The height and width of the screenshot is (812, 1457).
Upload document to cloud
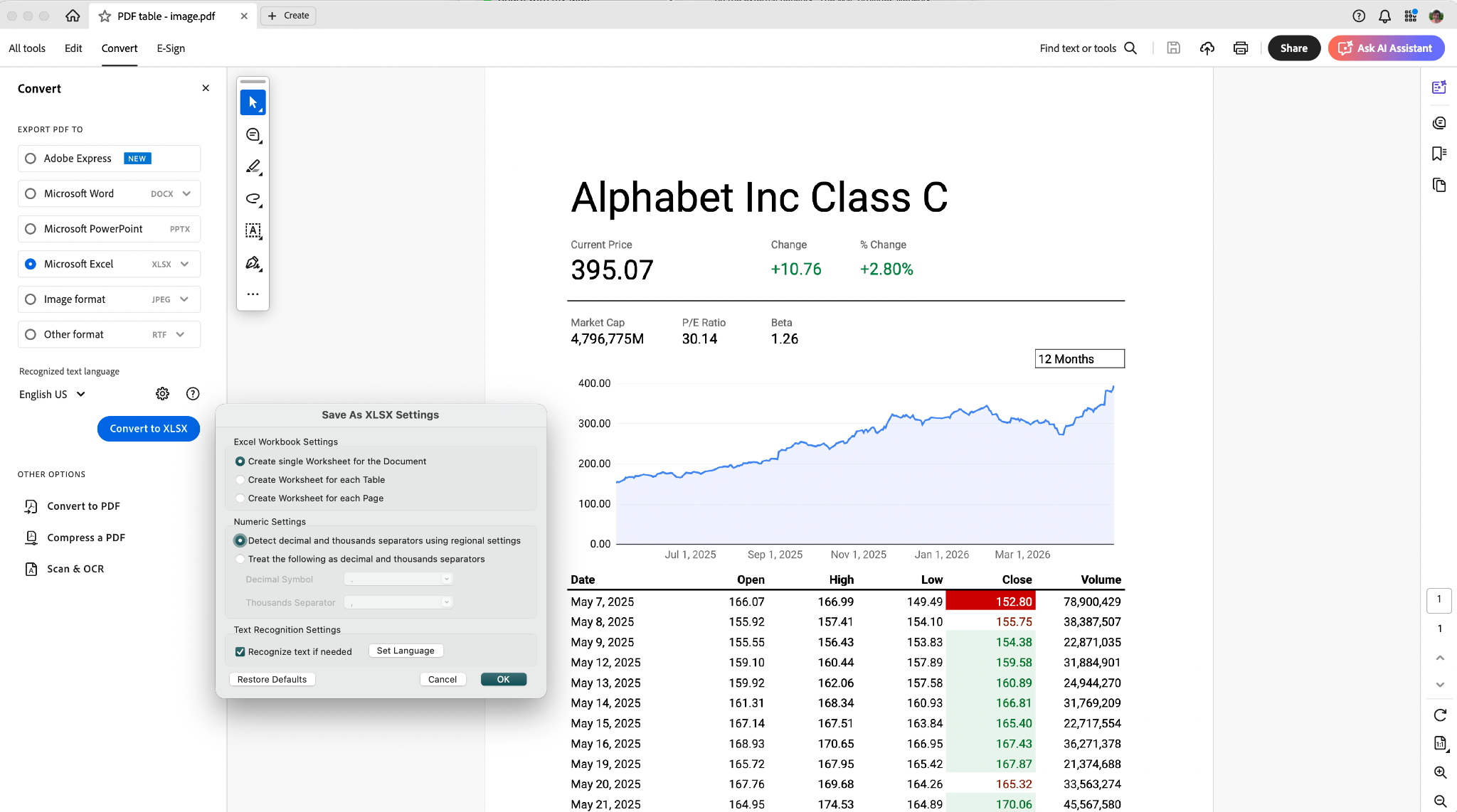pyautogui.click(x=1207, y=48)
